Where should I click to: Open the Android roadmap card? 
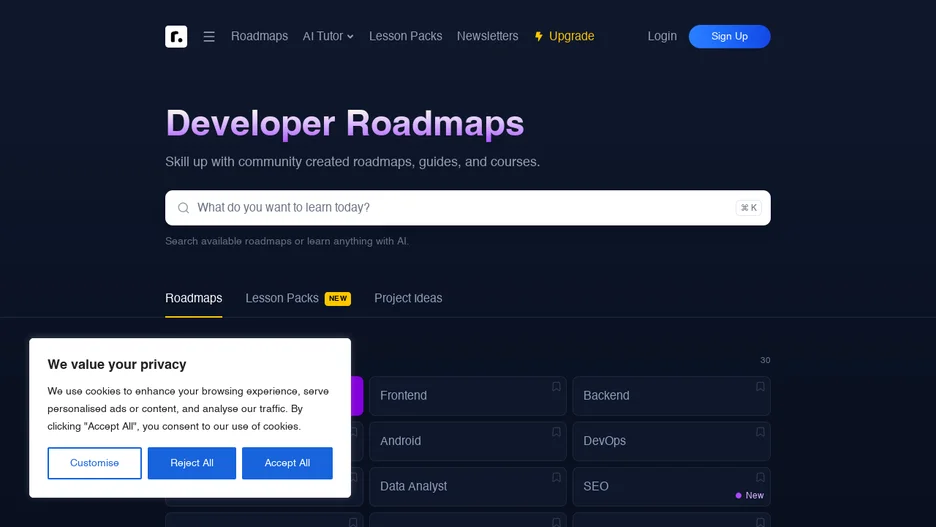[x=467, y=441]
